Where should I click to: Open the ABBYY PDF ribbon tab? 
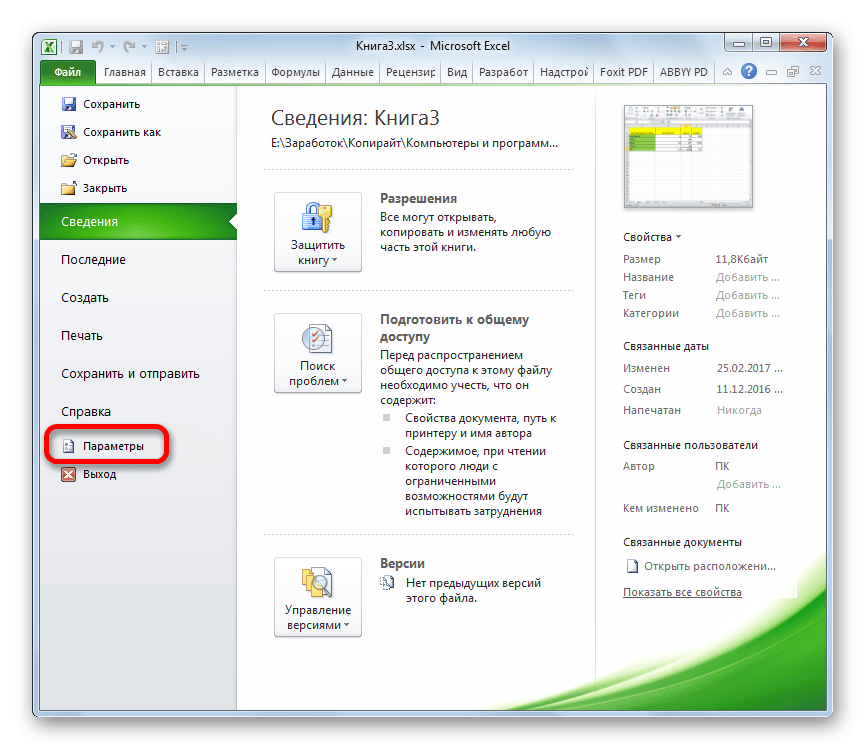pos(684,72)
